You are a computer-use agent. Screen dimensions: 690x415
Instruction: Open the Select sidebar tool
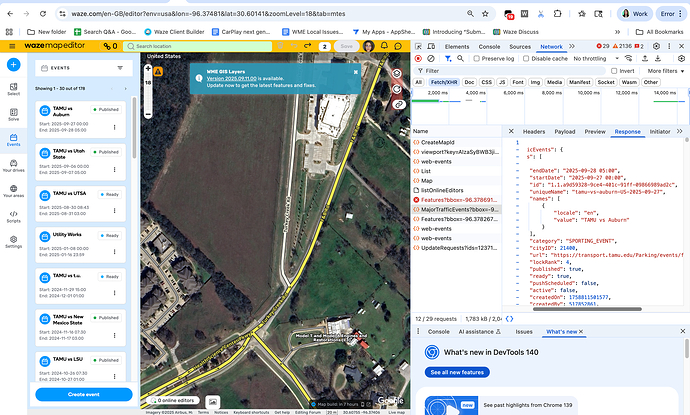click(x=14, y=89)
